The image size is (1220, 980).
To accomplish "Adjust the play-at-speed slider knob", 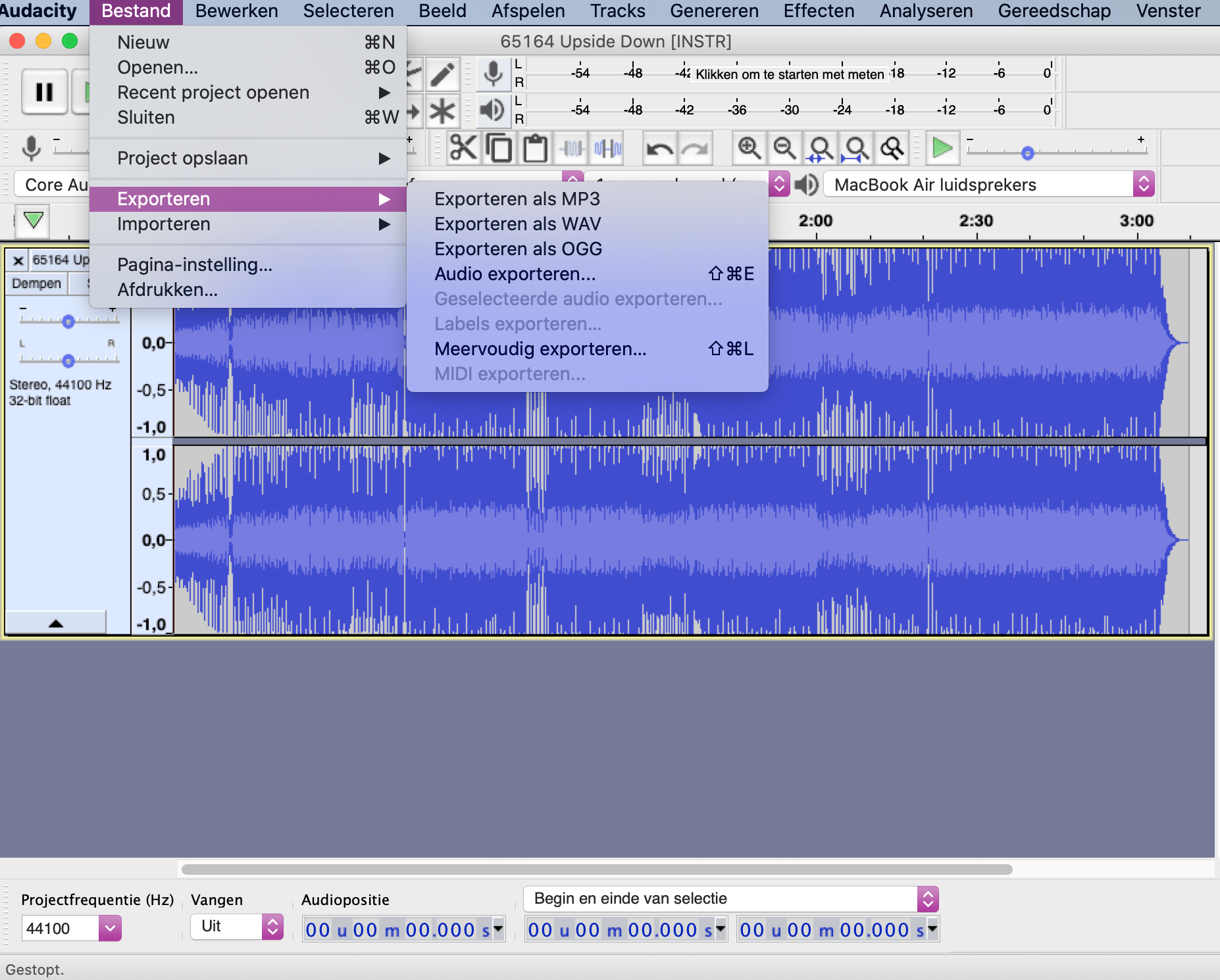I will [1027, 153].
